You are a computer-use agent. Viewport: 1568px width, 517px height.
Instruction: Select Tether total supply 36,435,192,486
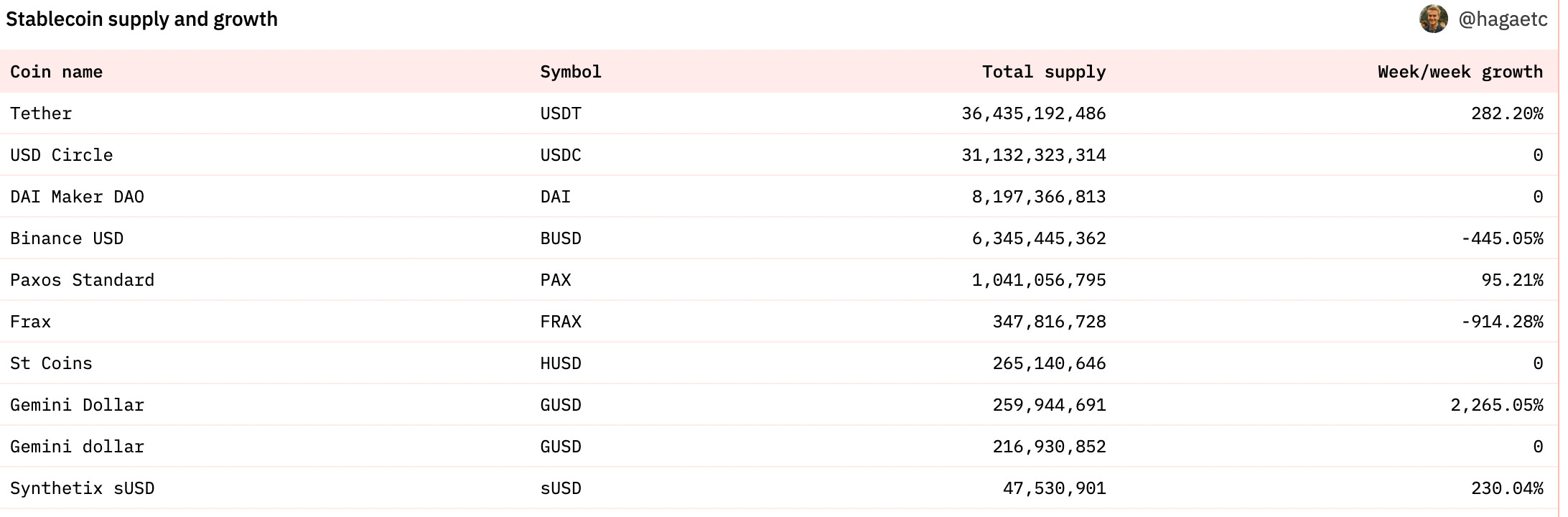click(x=1033, y=113)
